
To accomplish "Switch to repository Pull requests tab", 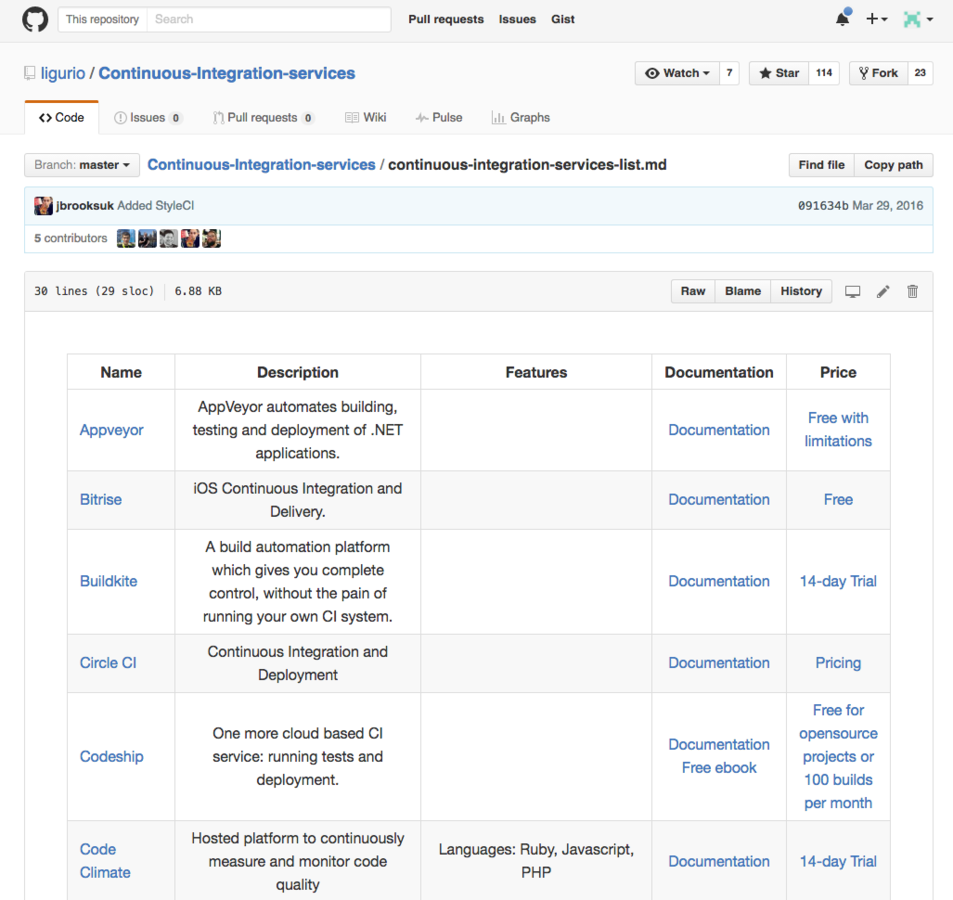I will coord(263,117).
